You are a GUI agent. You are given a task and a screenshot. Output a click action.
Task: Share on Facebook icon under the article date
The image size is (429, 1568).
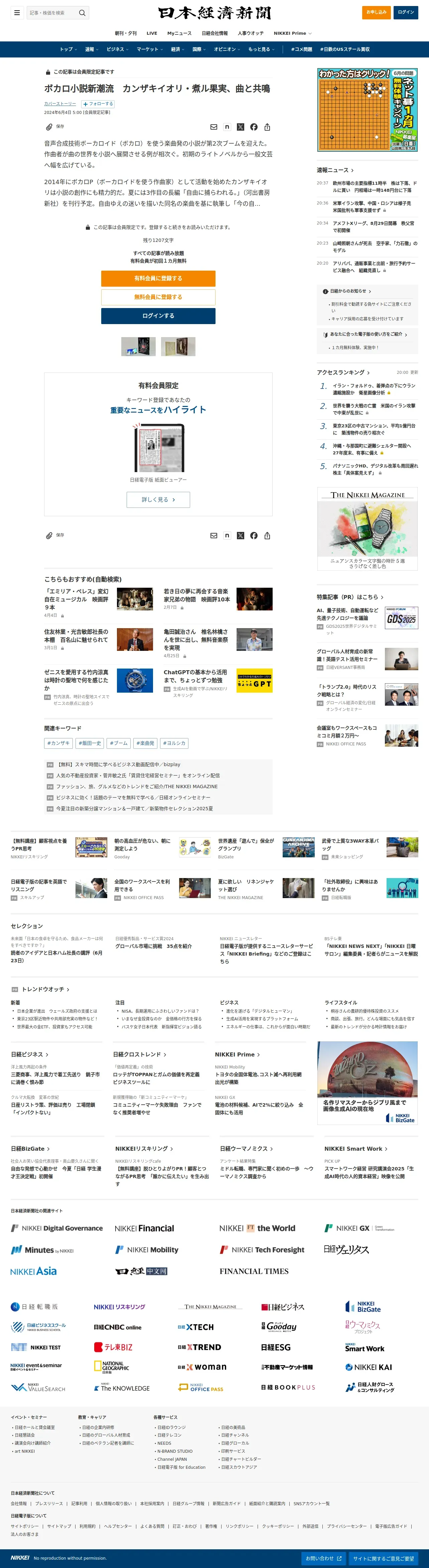point(254,127)
